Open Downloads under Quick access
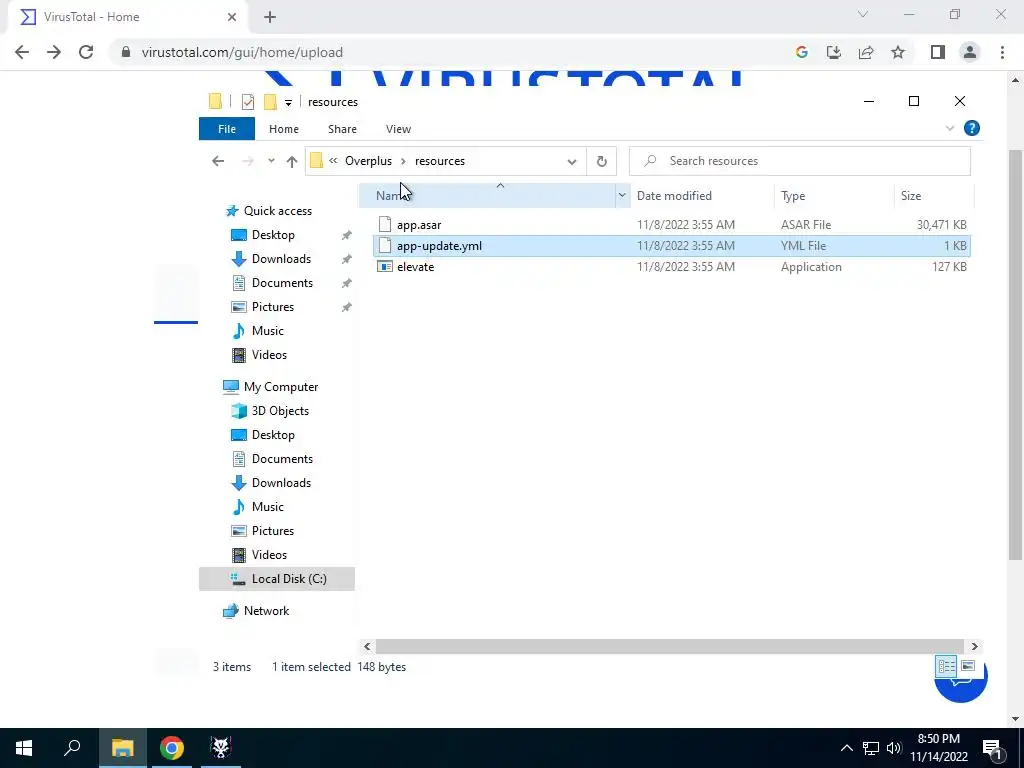1024x768 pixels. point(281,259)
